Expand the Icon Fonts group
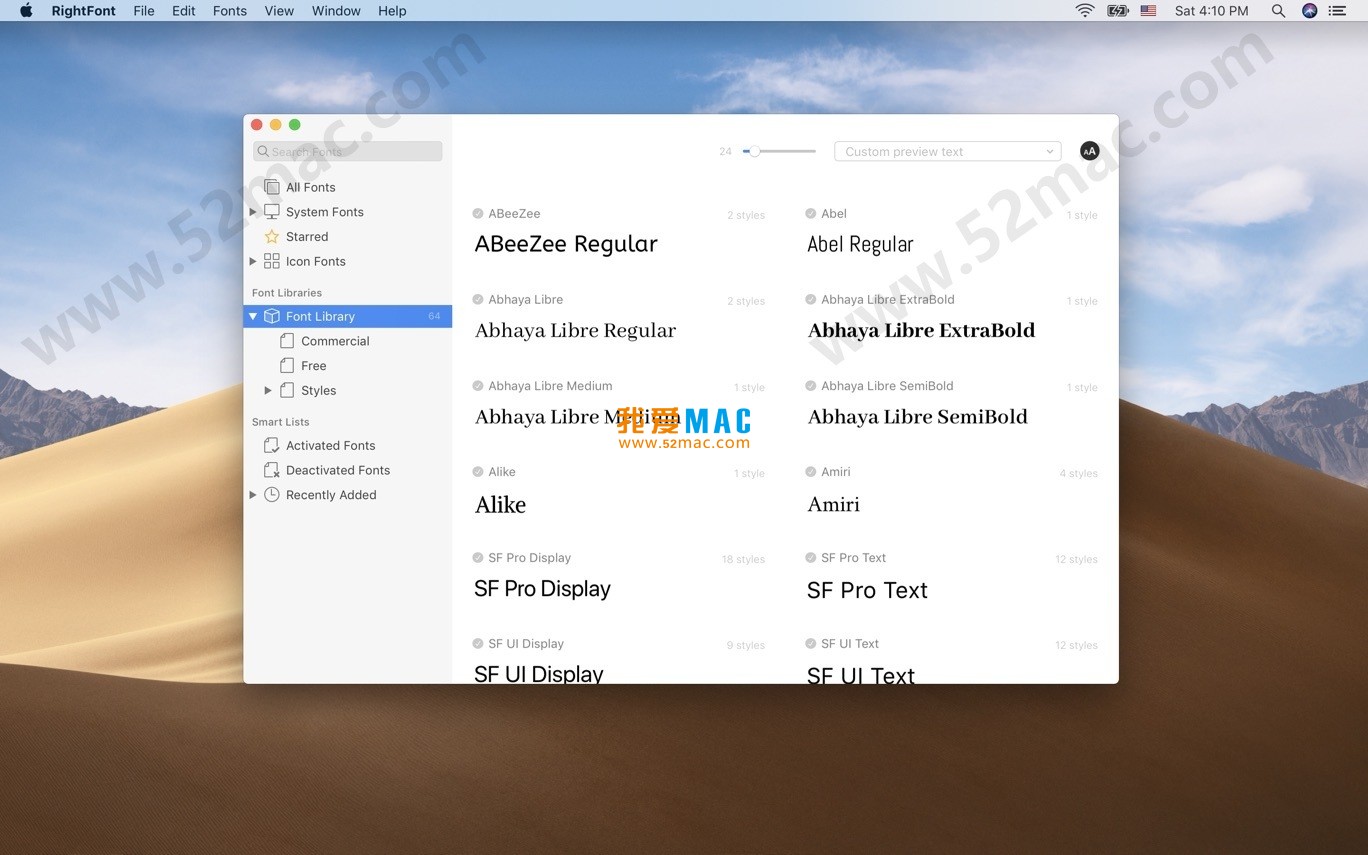This screenshot has height=855, width=1368. [x=253, y=261]
